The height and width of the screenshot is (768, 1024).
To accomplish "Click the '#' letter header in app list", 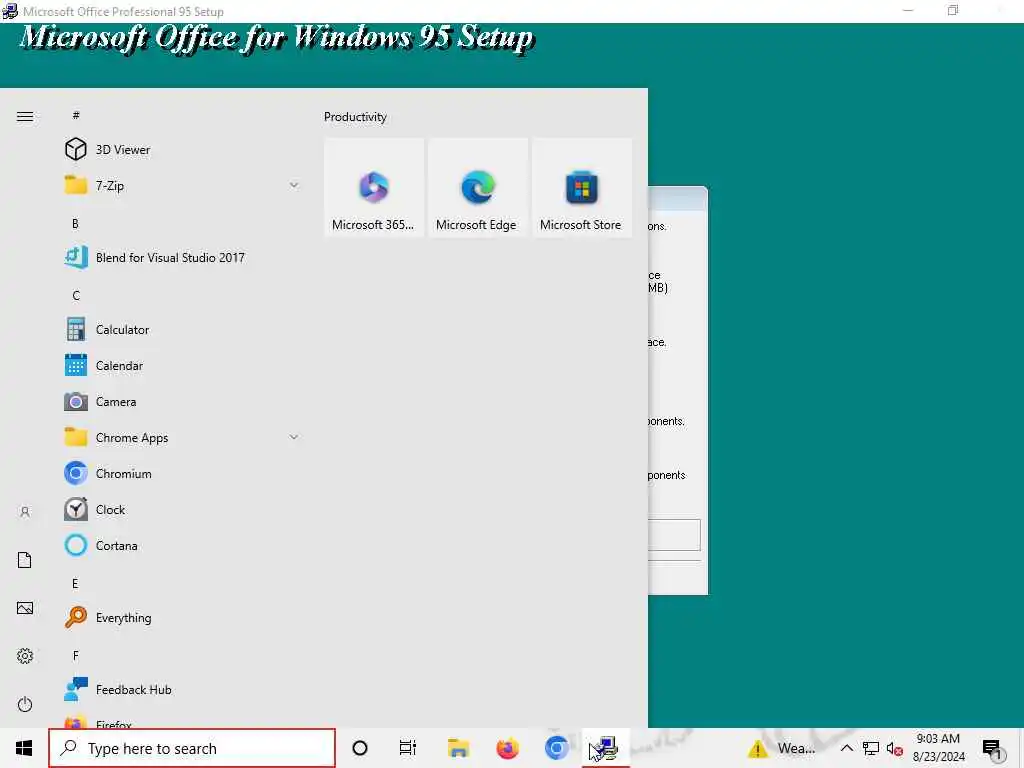I will (x=76, y=115).
